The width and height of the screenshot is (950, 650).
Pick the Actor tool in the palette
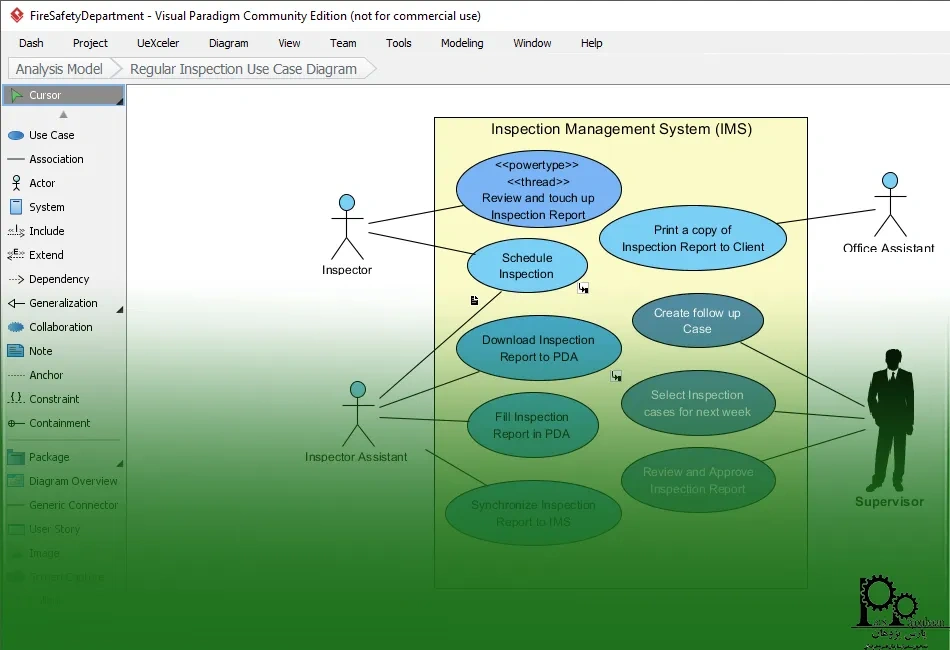16,183
